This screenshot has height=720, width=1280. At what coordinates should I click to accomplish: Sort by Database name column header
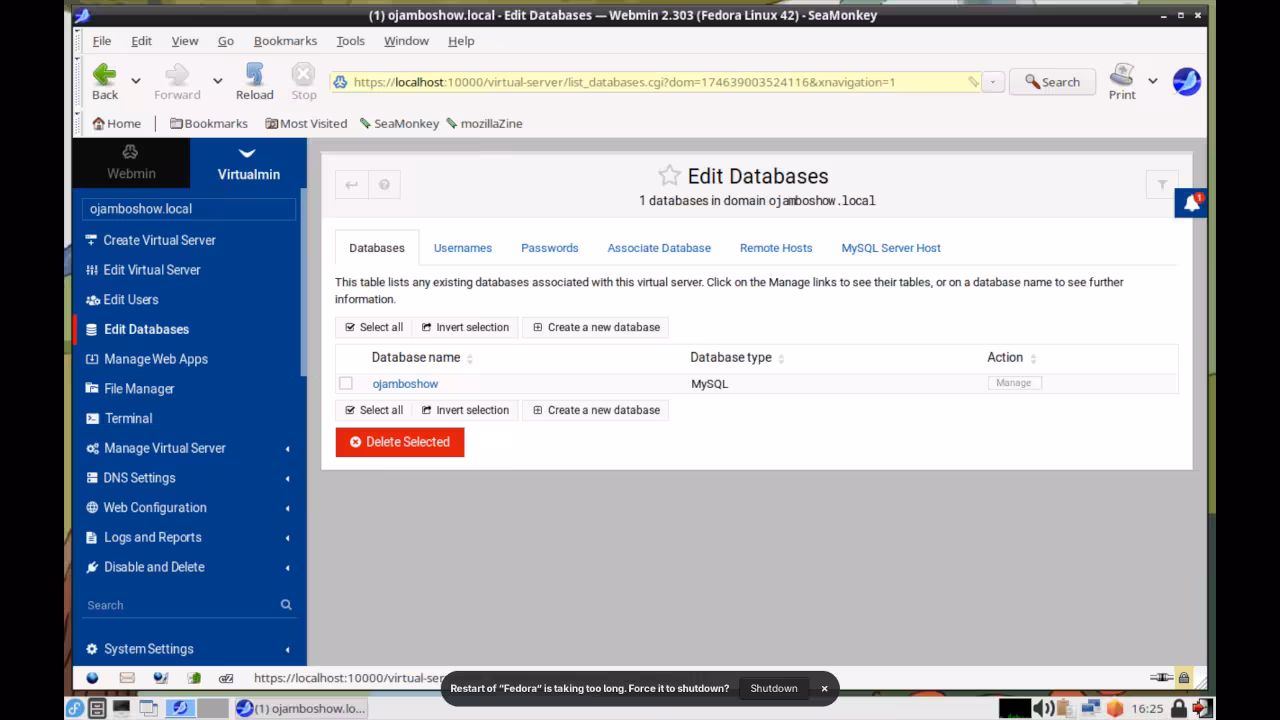point(416,358)
